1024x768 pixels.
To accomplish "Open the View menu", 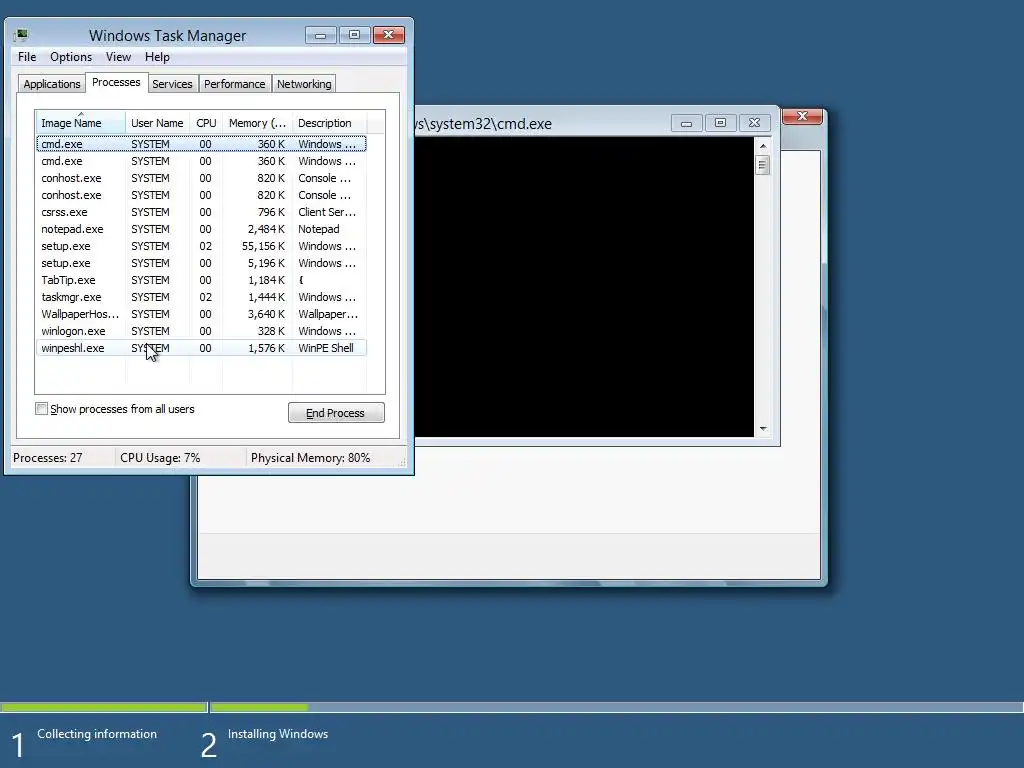I will coord(118,57).
